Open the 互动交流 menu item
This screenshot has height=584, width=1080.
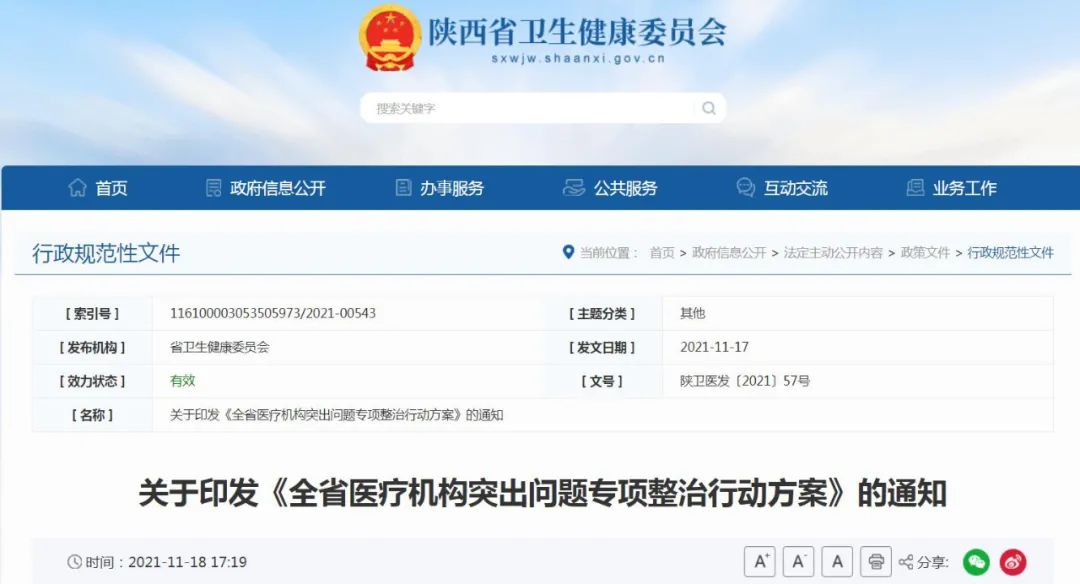[x=782, y=188]
